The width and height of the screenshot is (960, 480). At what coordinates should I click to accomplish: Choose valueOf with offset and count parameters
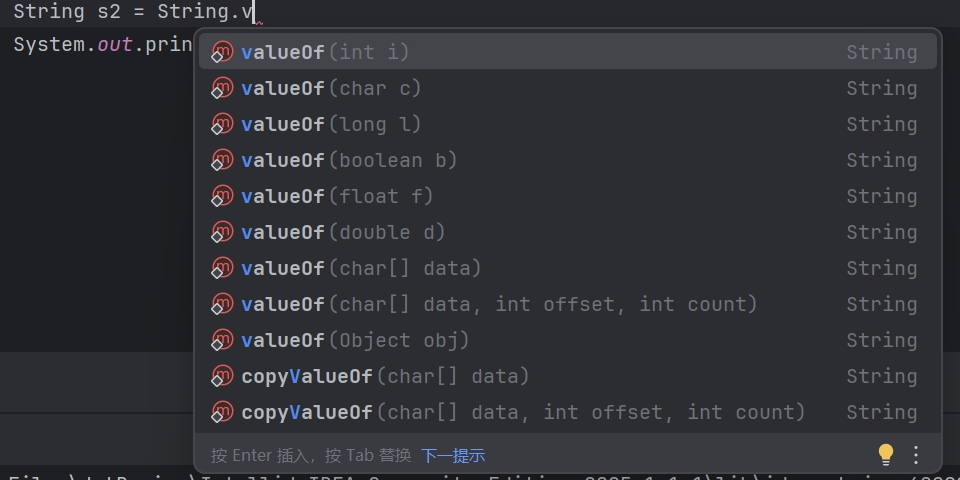(568, 304)
